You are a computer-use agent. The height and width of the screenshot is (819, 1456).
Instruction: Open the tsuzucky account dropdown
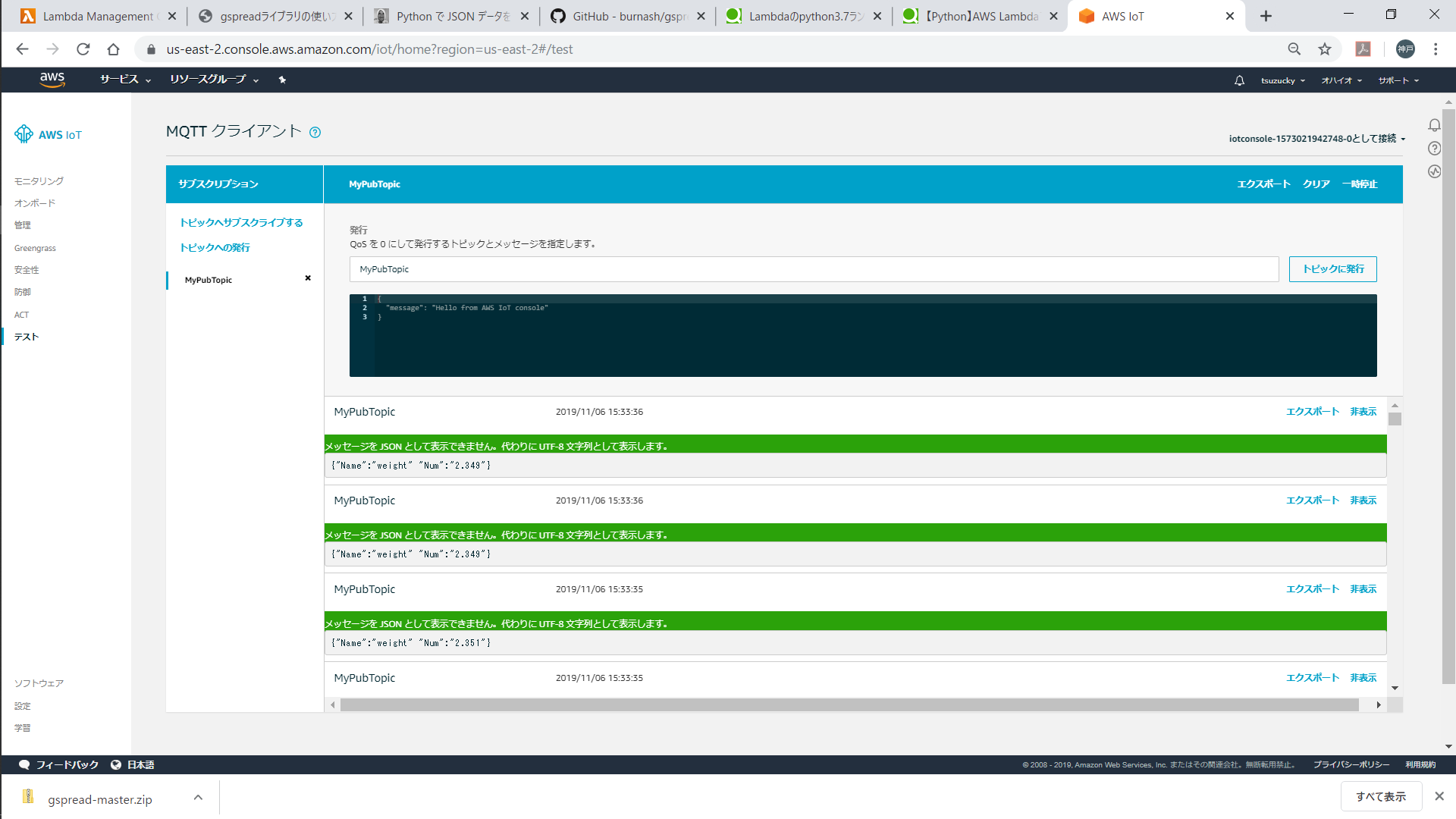click(x=1282, y=80)
